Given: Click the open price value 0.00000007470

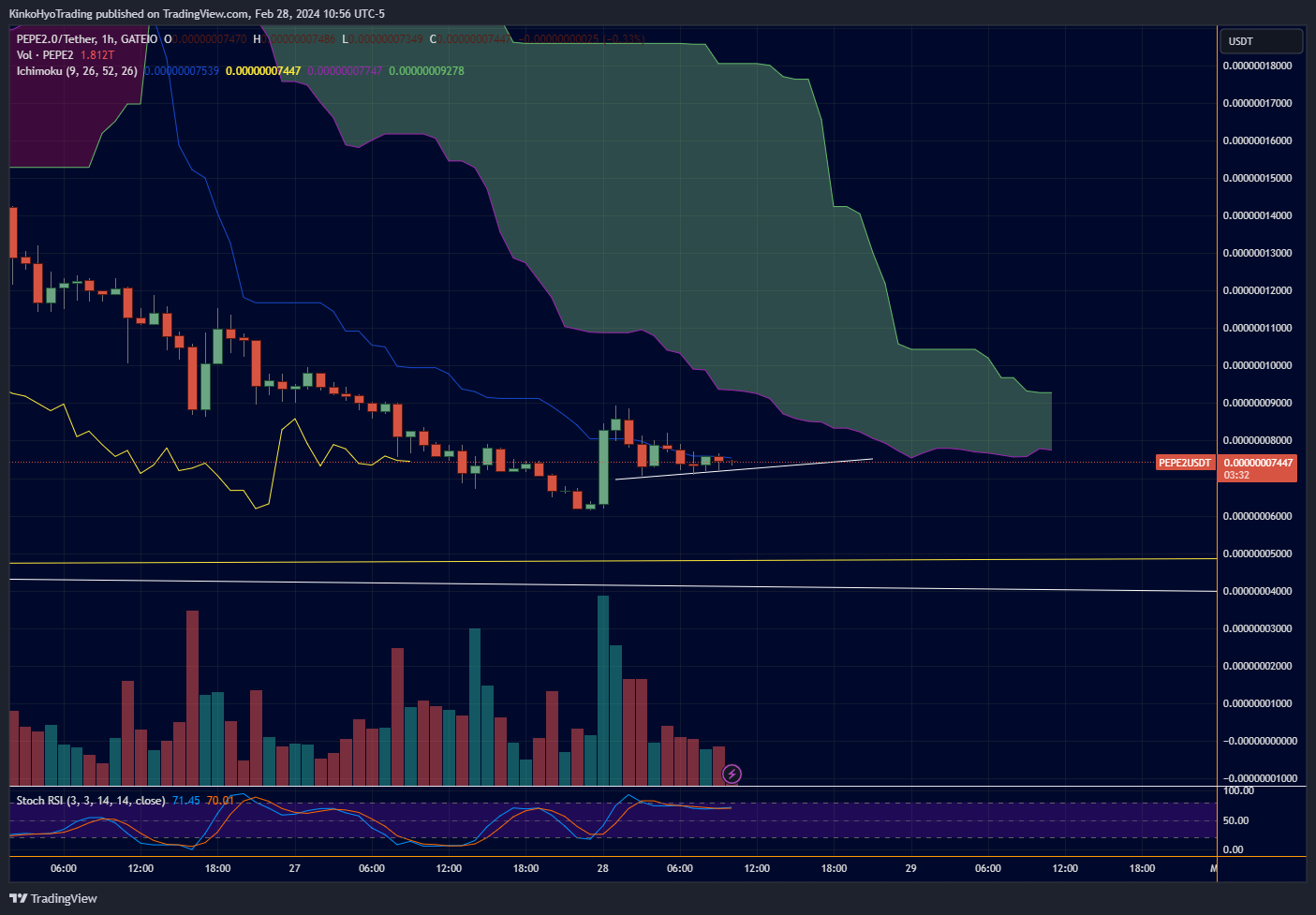Looking at the screenshot, I should [x=210, y=39].
